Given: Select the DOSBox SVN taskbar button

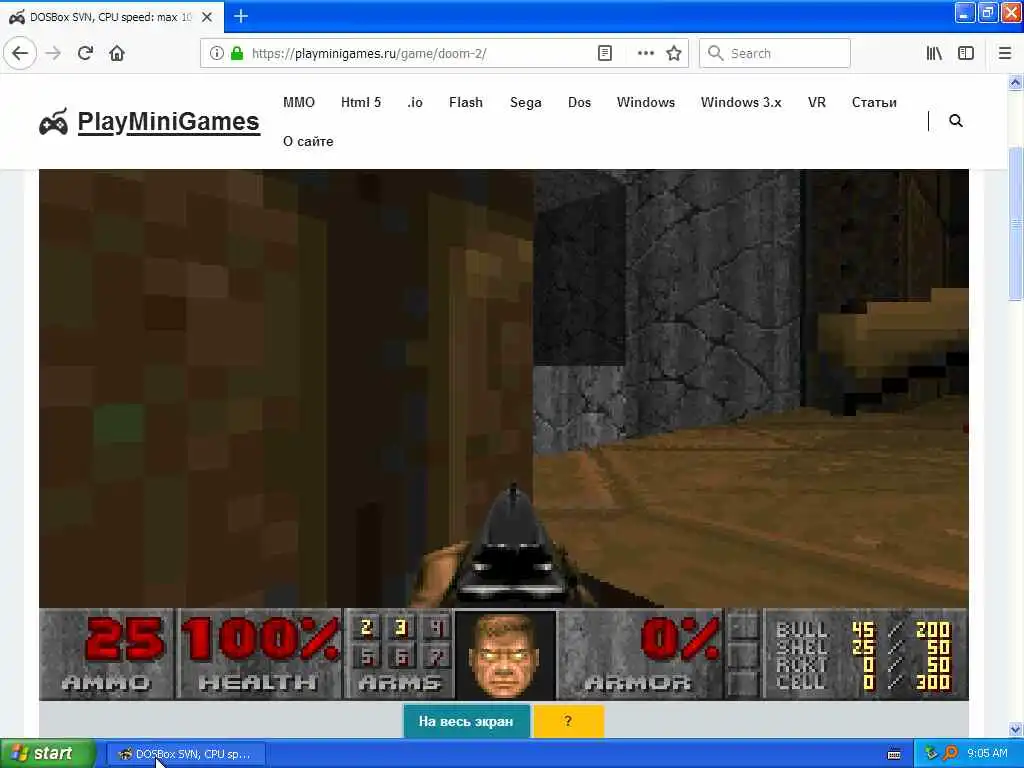Looking at the screenshot, I should point(185,754).
